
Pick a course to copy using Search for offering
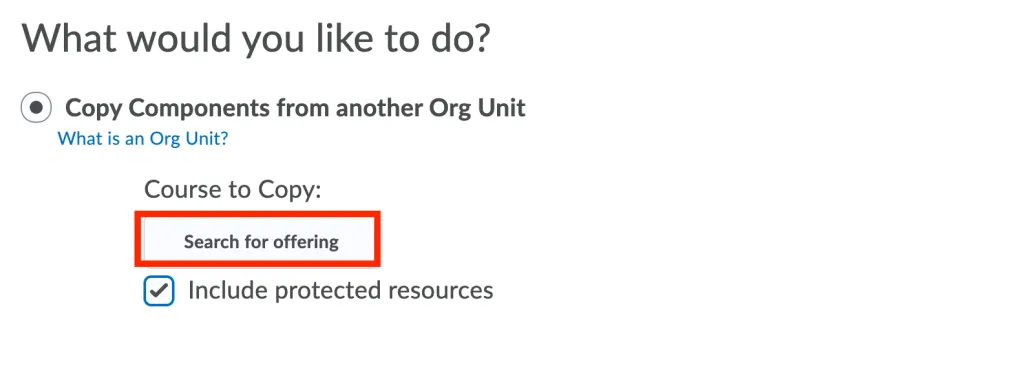click(261, 242)
